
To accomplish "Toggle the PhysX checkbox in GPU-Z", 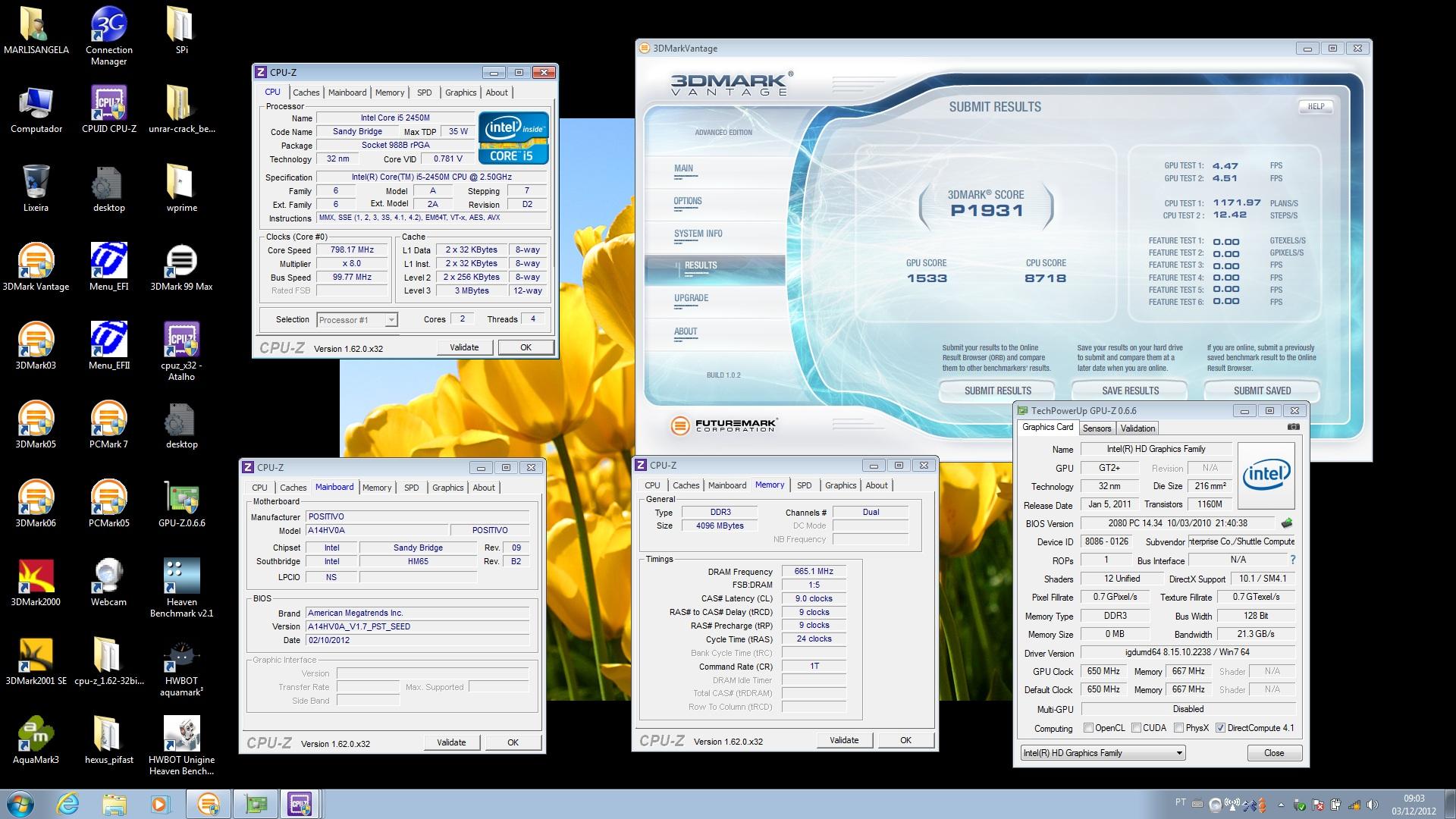I will tap(1178, 728).
